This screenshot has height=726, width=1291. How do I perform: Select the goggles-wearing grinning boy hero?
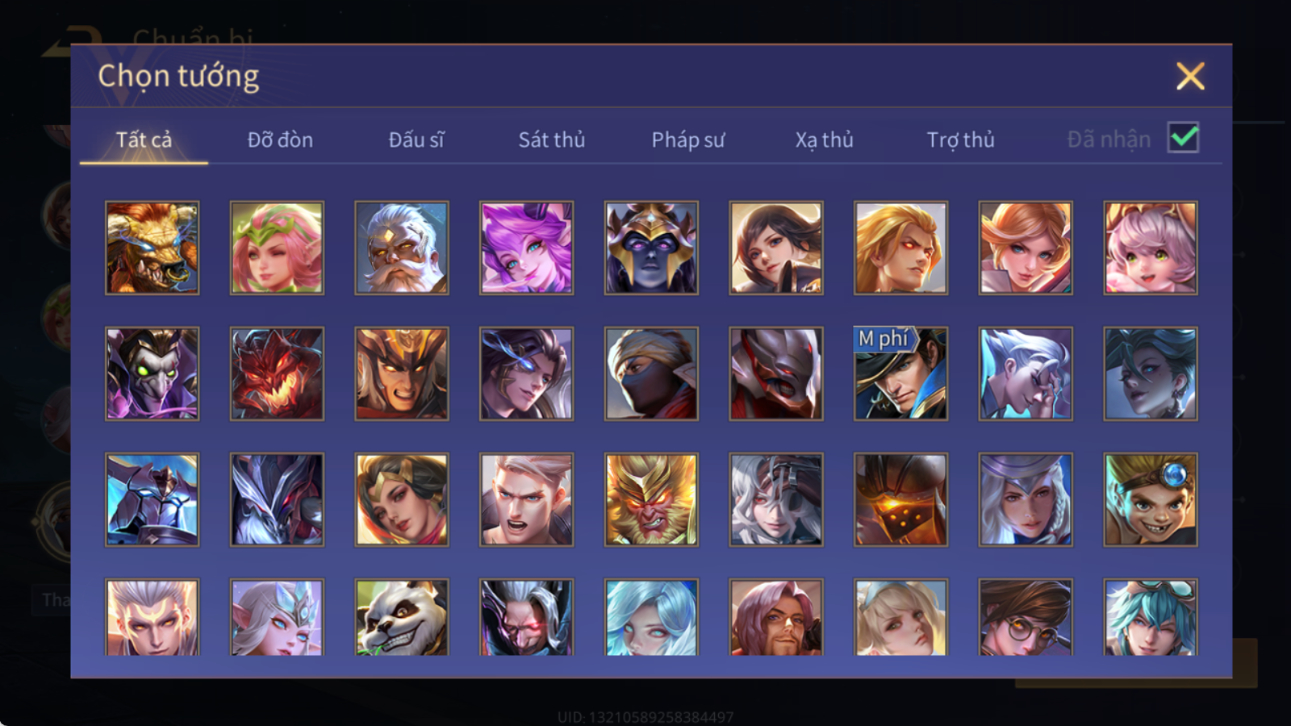1150,500
